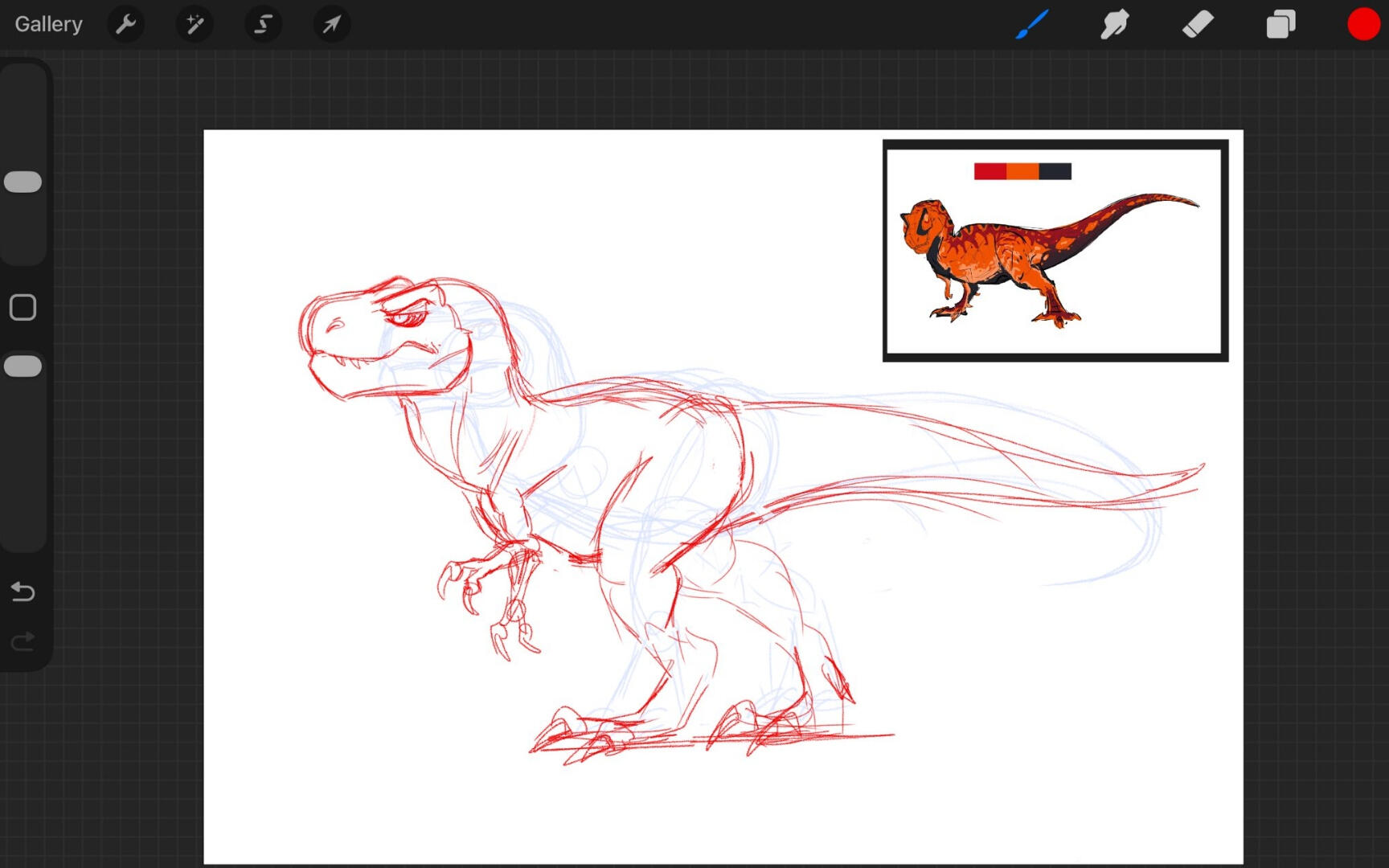Redo the undone stroke
Screen dimensions: 1389x868
(x=23, y=641)
